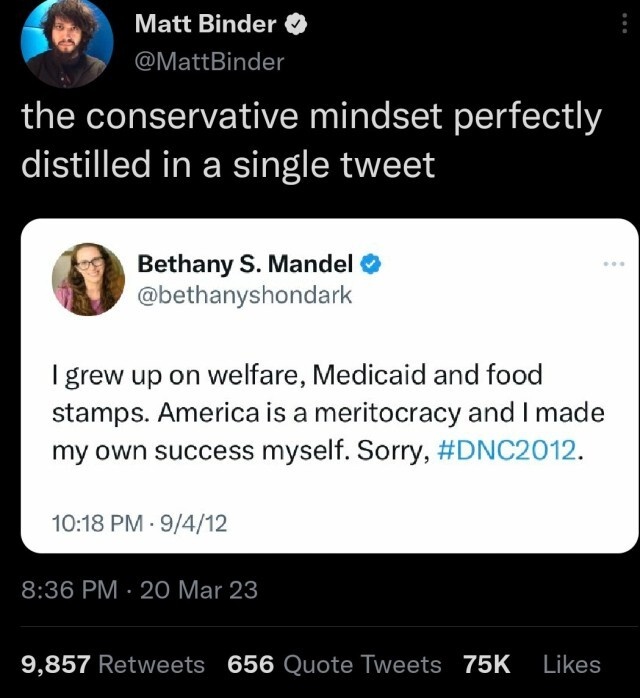This screenshot has height=698, width=640.
Task: Click the Bethany S. Mandel name
Action: coord(245,264)
